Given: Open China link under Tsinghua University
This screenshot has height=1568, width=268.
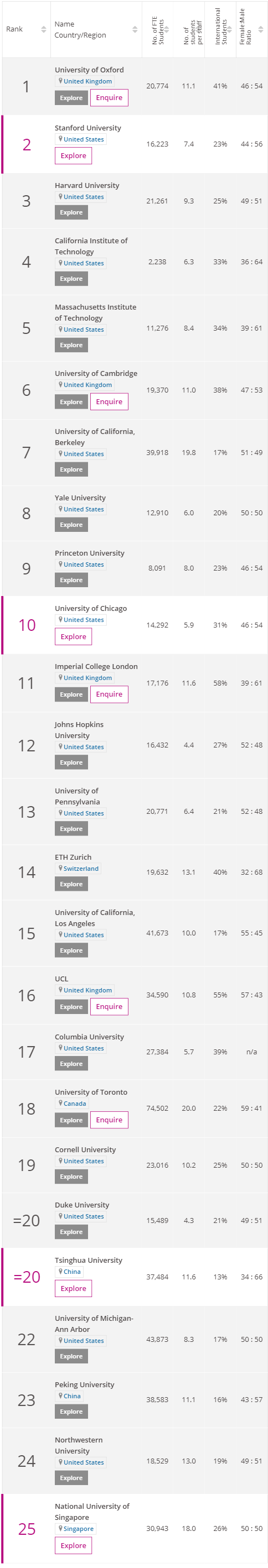Looking at the screenshot, I should (x=72, y=1272).
